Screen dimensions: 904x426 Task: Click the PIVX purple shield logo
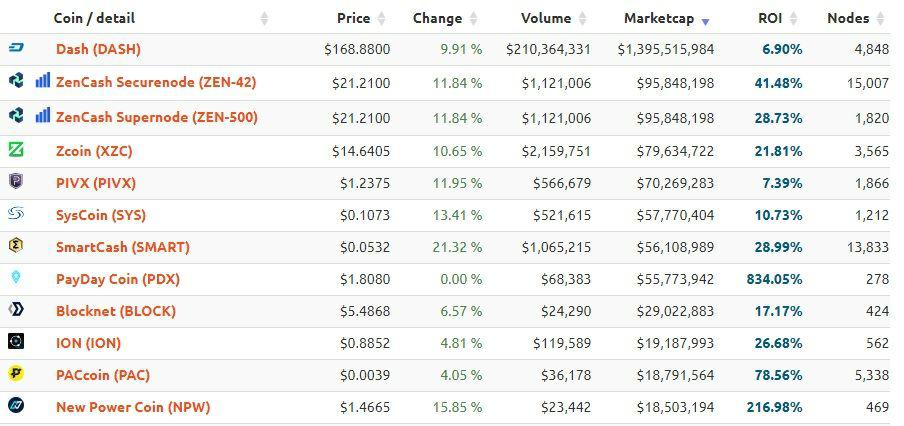16,182
